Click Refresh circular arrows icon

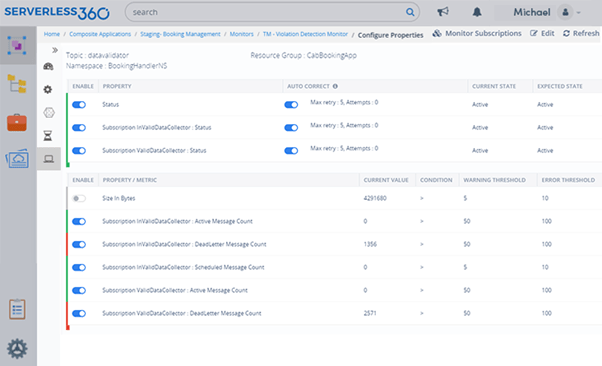tap(566, 33)
